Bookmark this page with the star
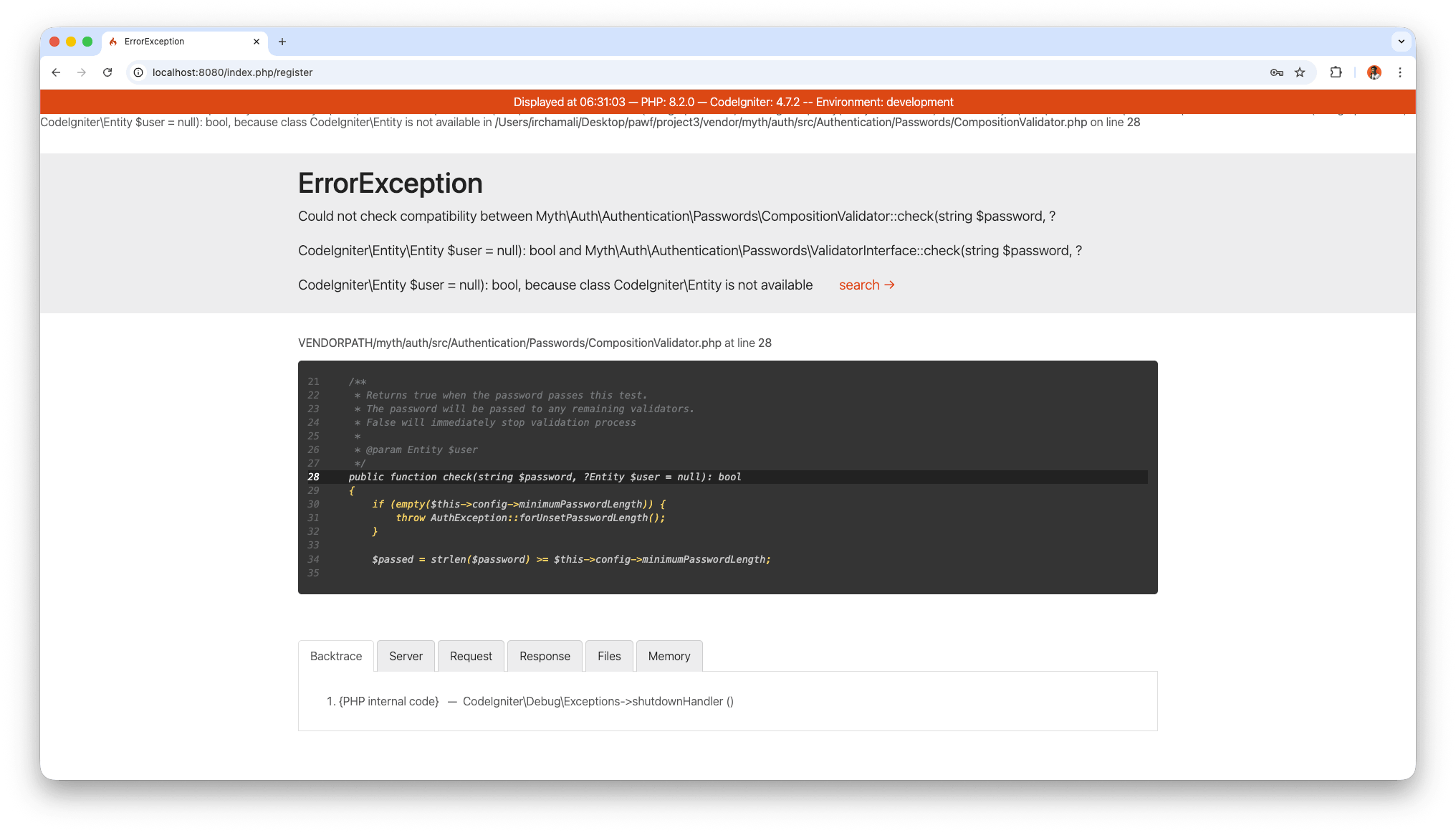1456x833 pixels. [1300, 72]
